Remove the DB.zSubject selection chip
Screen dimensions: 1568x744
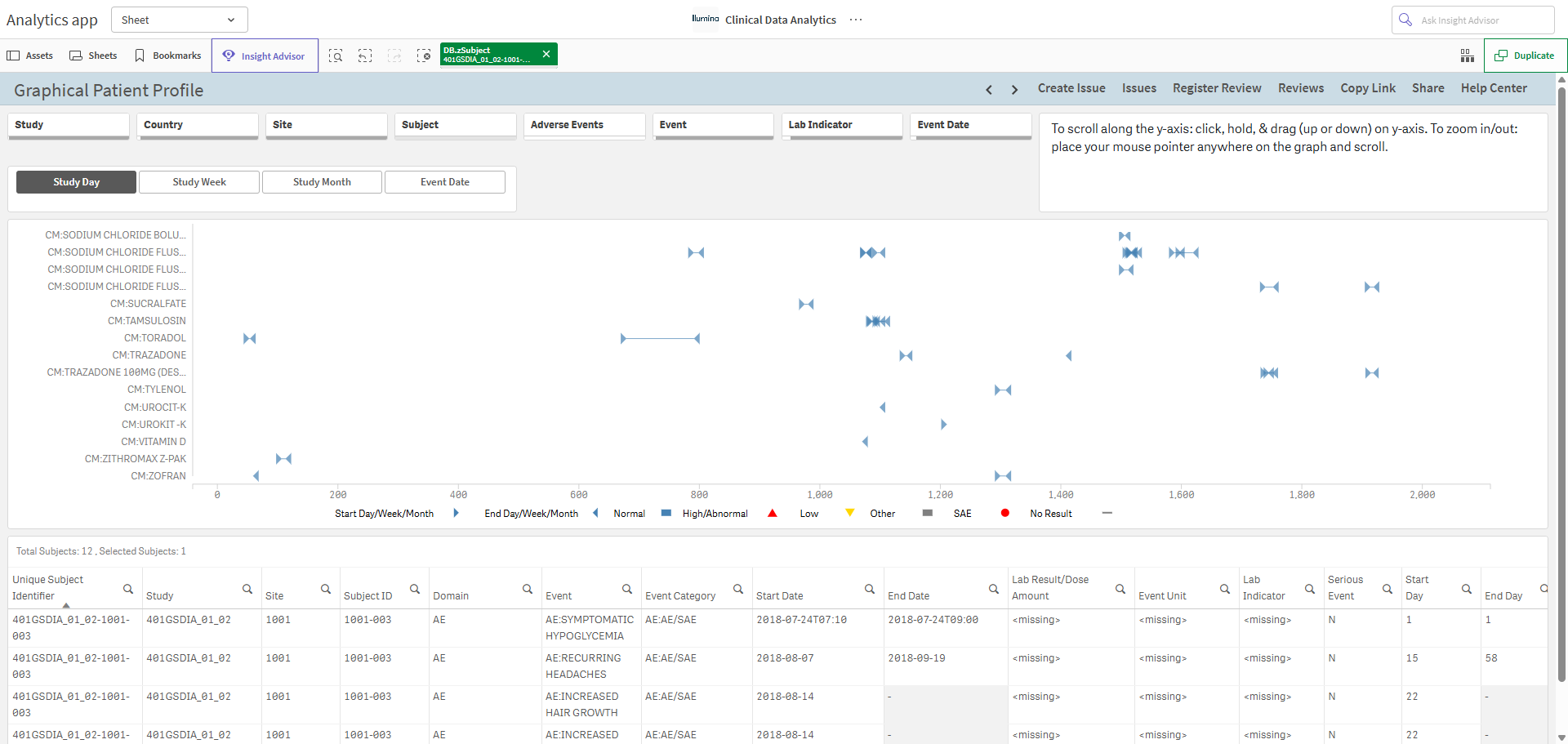click(x=546, y=54)
